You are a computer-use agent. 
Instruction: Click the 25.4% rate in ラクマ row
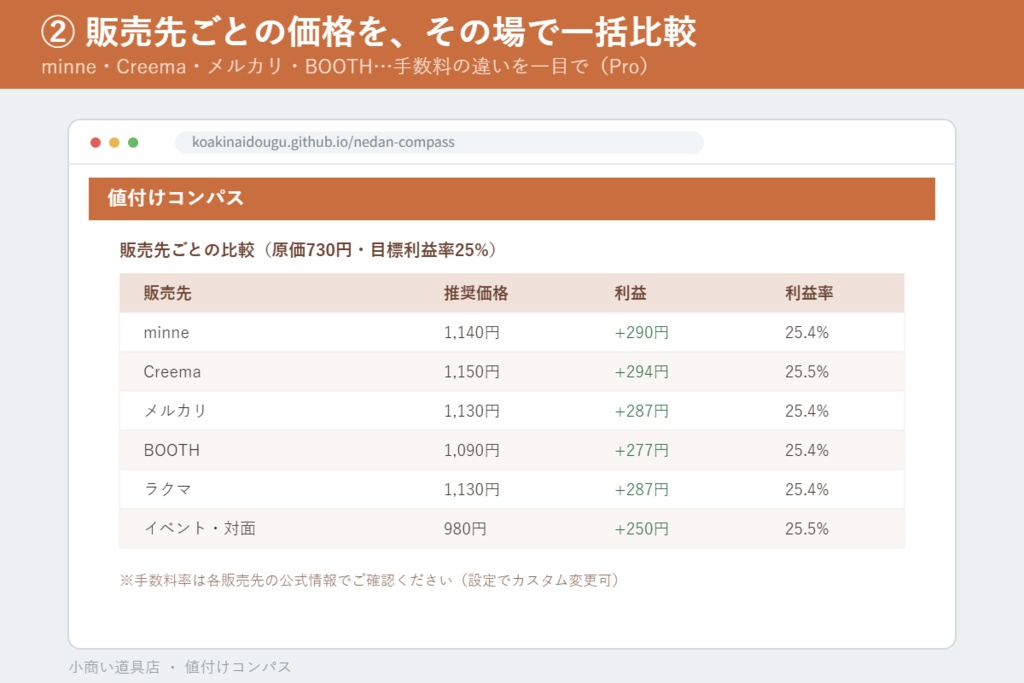point(807,489)
